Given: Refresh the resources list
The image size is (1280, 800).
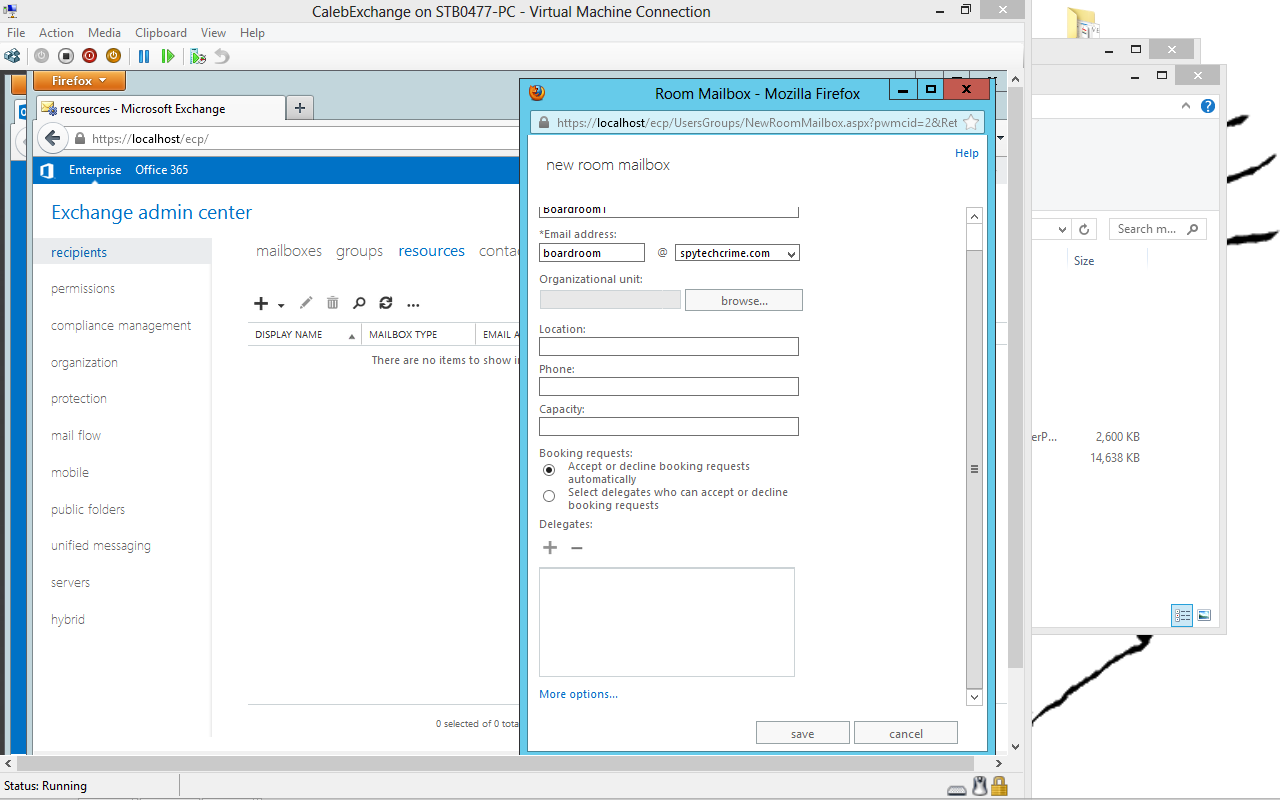Looking at the screenshot, I should tap(386, 303).
